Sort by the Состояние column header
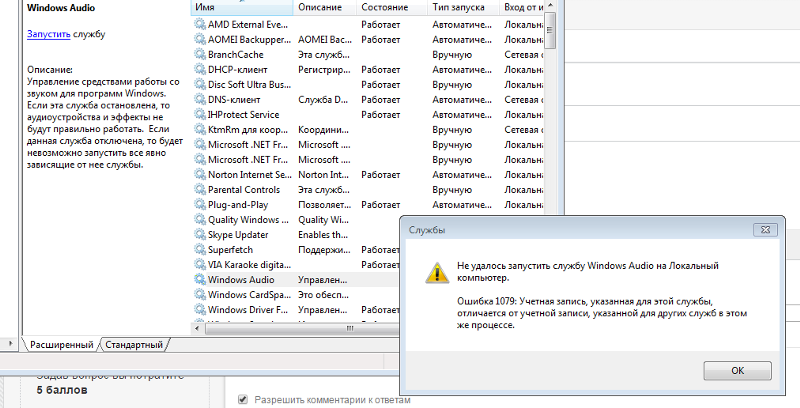 click(x=391, y=7)
